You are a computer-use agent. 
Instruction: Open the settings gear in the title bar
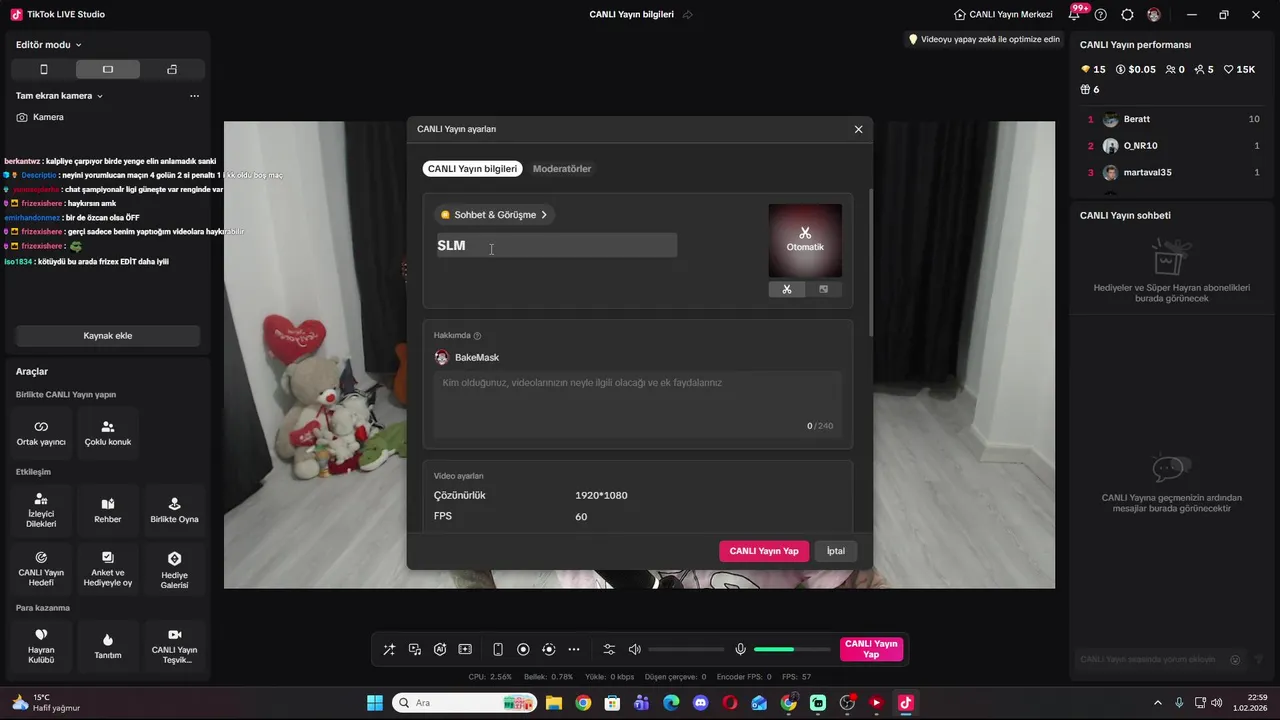pos(1128,15)
